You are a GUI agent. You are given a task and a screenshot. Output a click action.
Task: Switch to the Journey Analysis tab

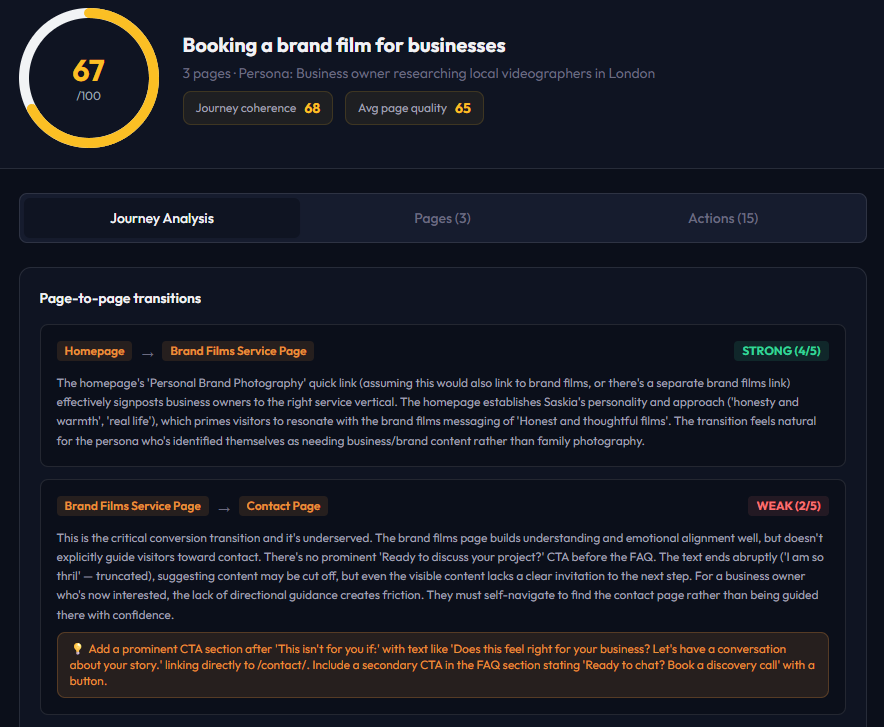(x=162, y=218)
